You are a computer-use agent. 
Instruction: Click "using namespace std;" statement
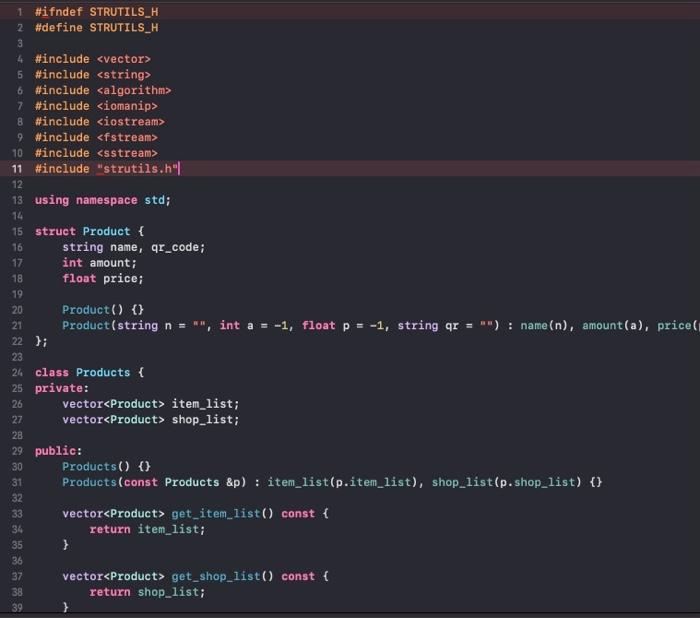point(103,200)
